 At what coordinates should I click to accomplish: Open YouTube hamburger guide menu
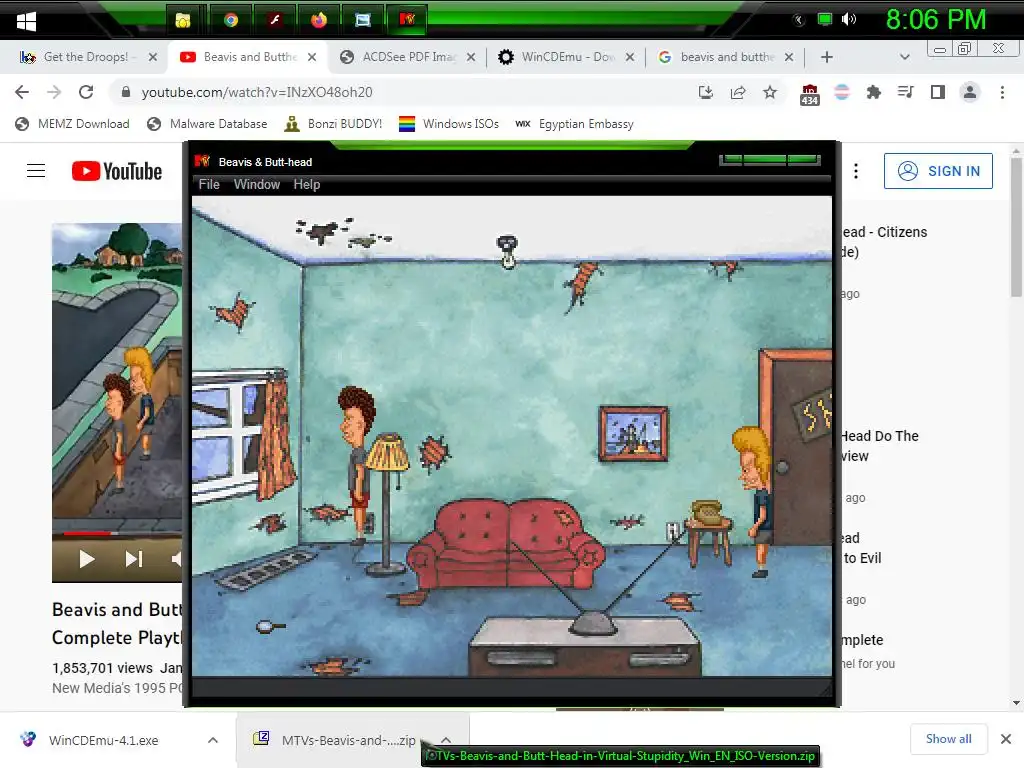click(x=36, y=171)
